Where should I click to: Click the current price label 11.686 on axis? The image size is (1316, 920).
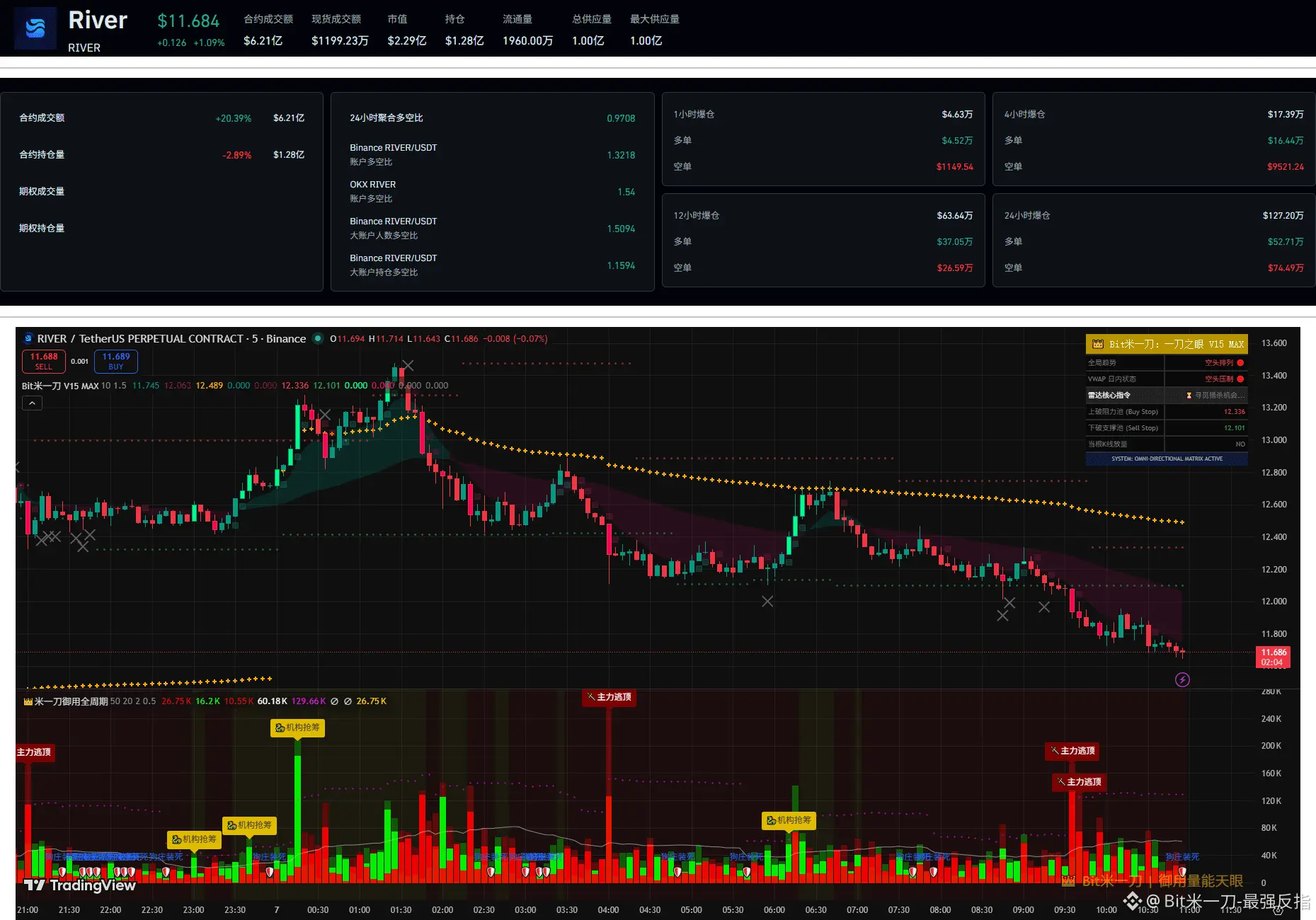point(1274,652)
